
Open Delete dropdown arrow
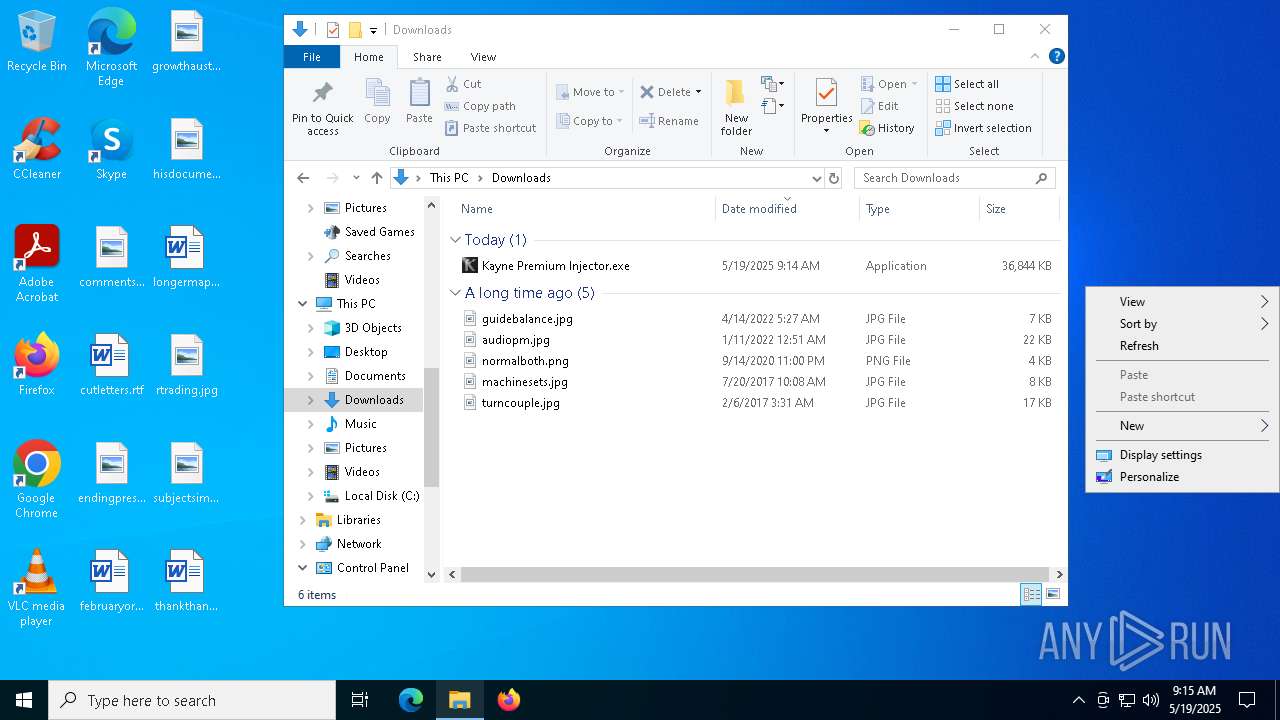point(698,92)
